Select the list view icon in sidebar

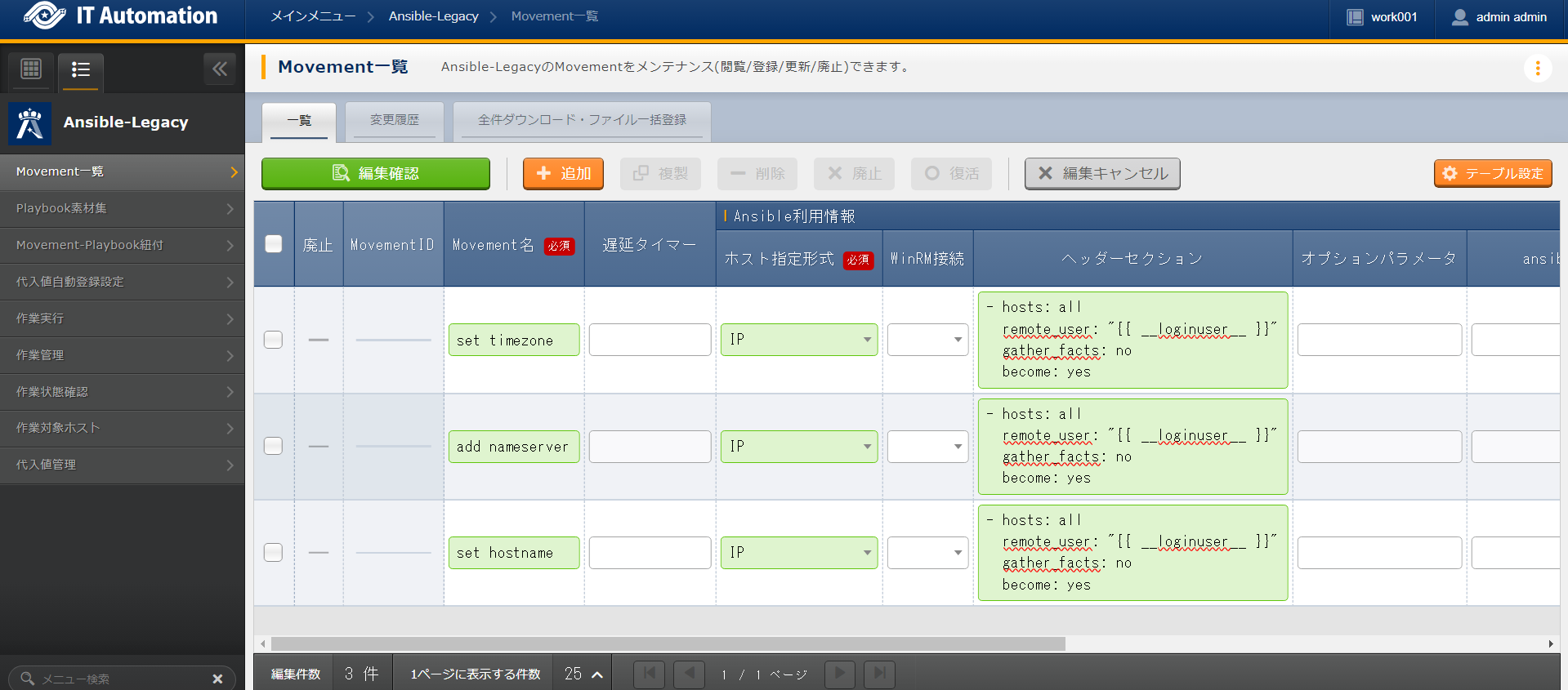pyautogui.click(x=80, y=69)
